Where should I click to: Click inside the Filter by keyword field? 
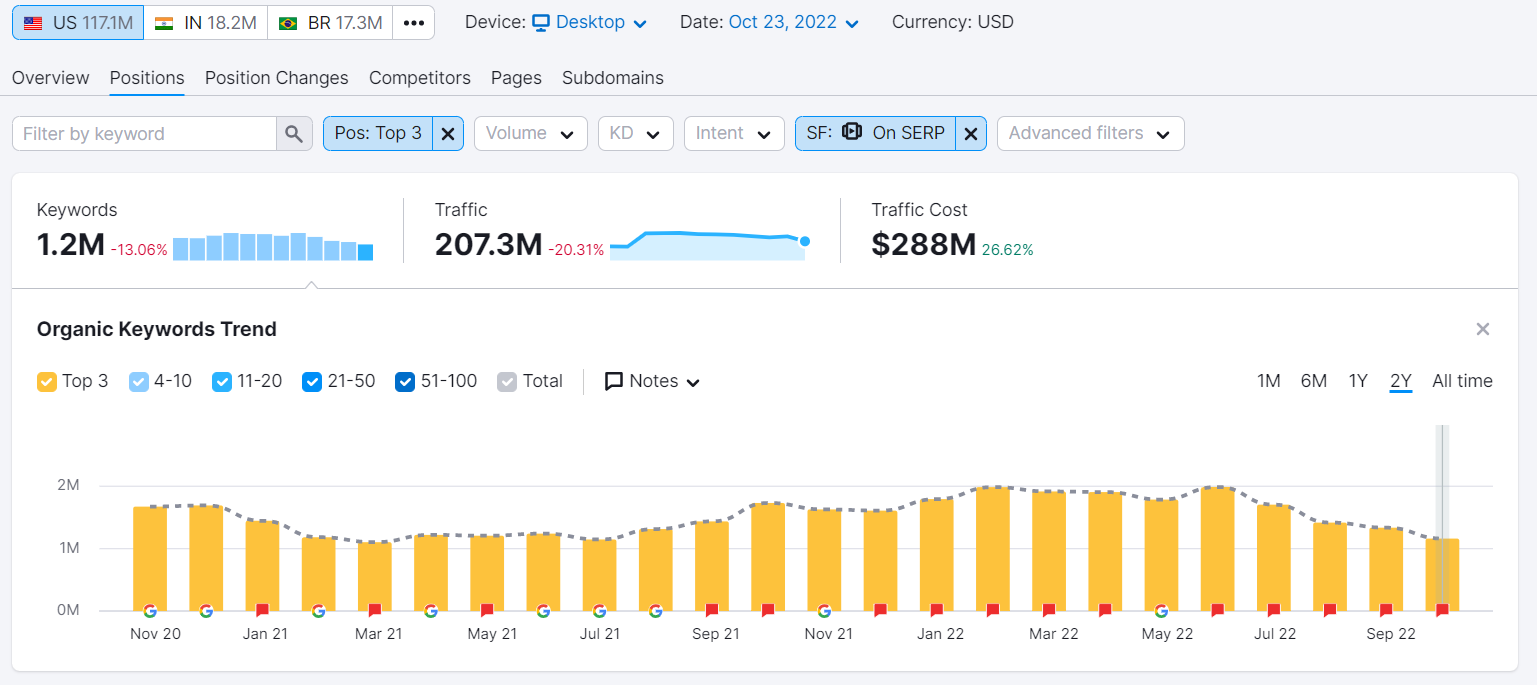143,133
